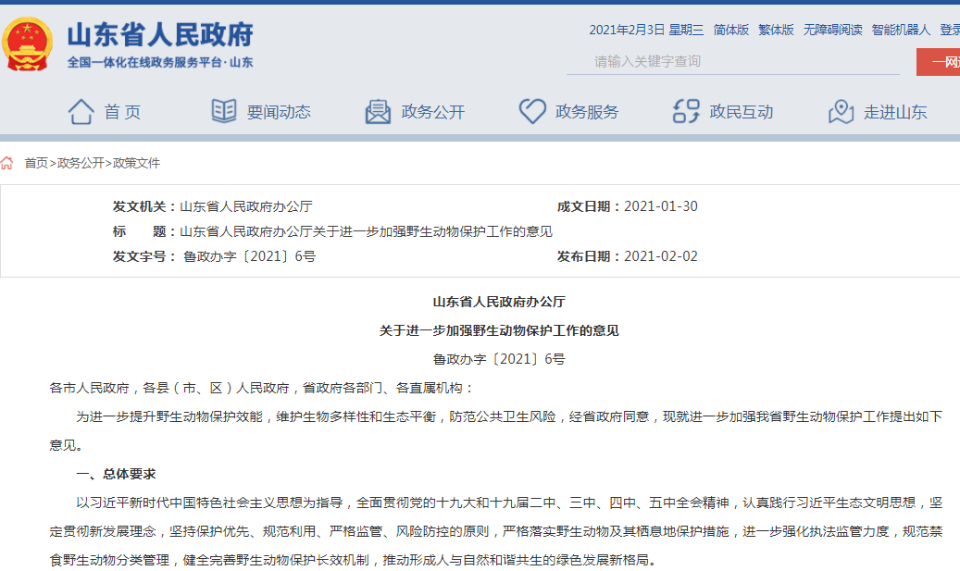Click the heart icon for 政务服务
Image resolution: width=960 pixels, height=571 pixels.
pyautogui.click(x=532, y=112)
